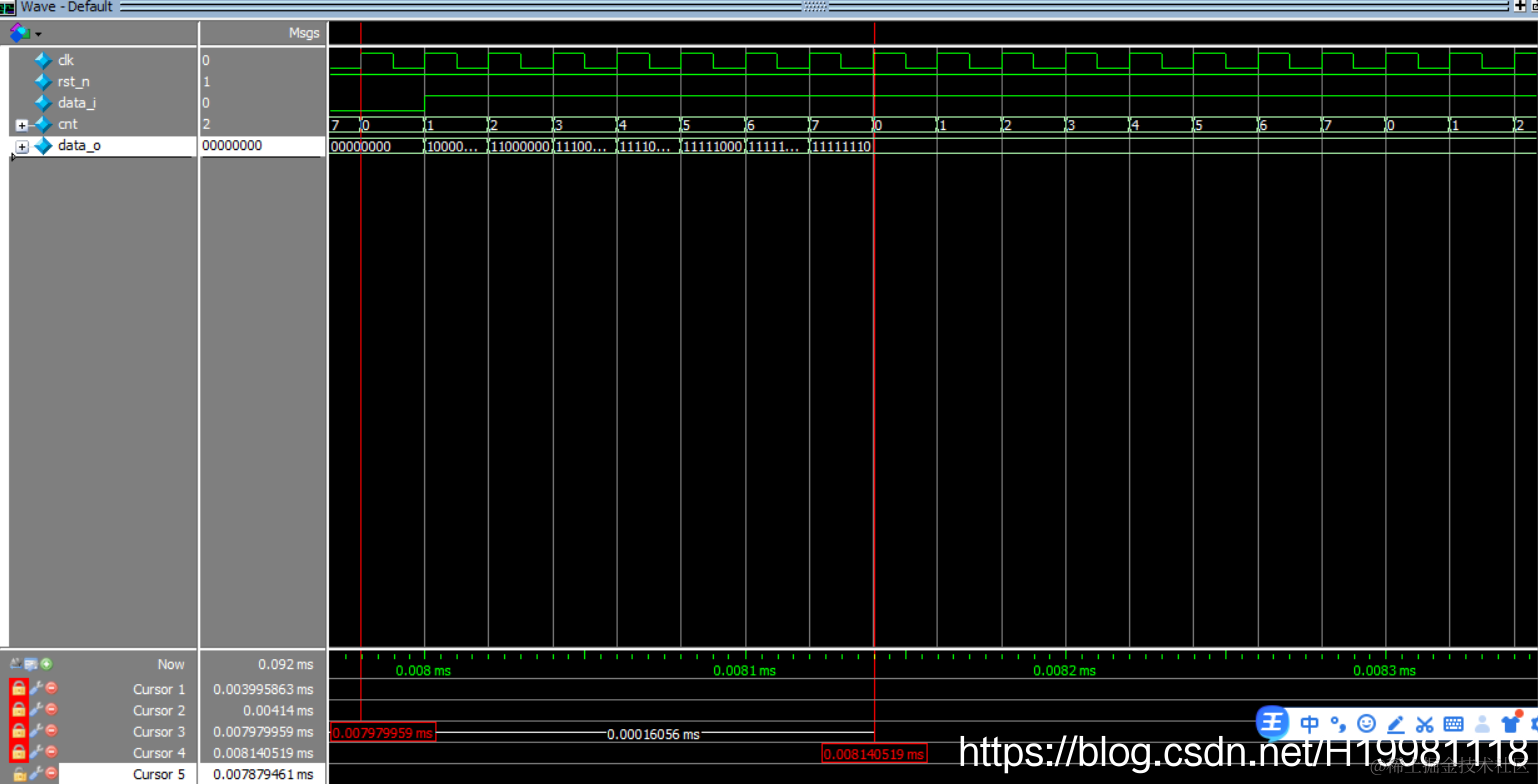
Task: Expand the cnt signal bus
Action: click(22, 125)
